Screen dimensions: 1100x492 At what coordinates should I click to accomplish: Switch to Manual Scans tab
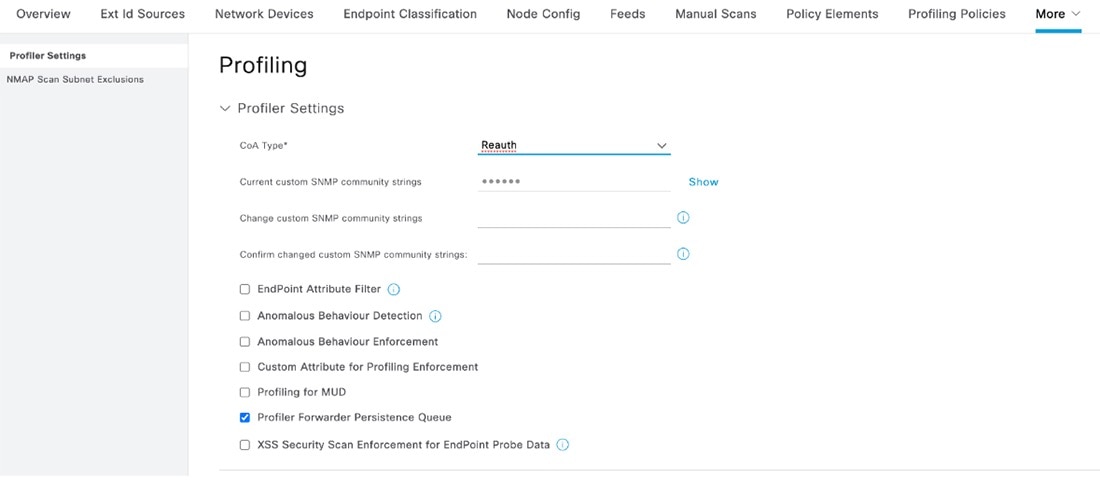point(716,14)
